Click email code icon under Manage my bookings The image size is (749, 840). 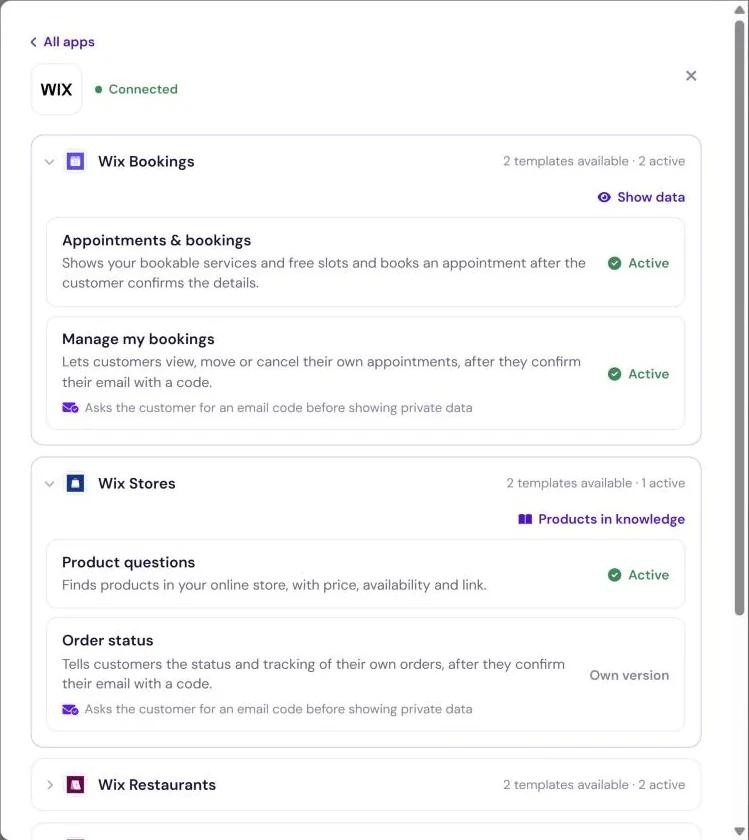70,408
